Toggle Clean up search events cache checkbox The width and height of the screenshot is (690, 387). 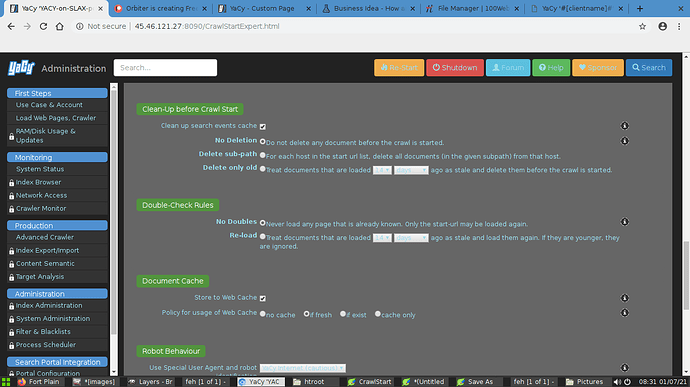tap(263, 127)
